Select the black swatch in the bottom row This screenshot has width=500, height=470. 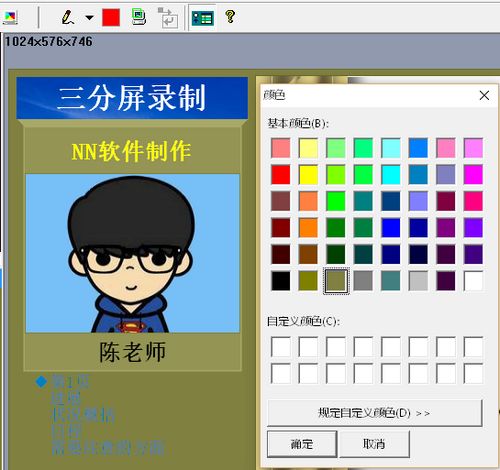pos(281,281)
